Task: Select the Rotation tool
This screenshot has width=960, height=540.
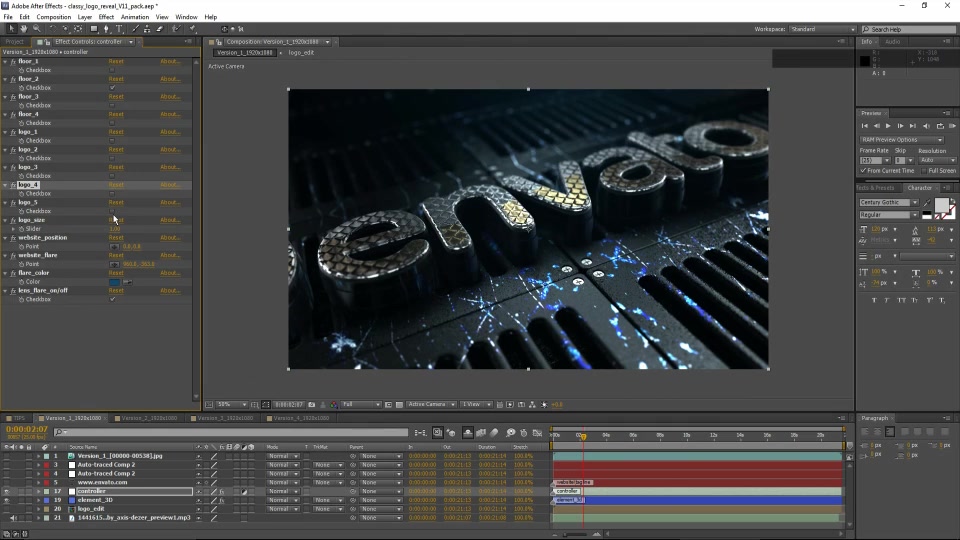Action: click(53, 29)
